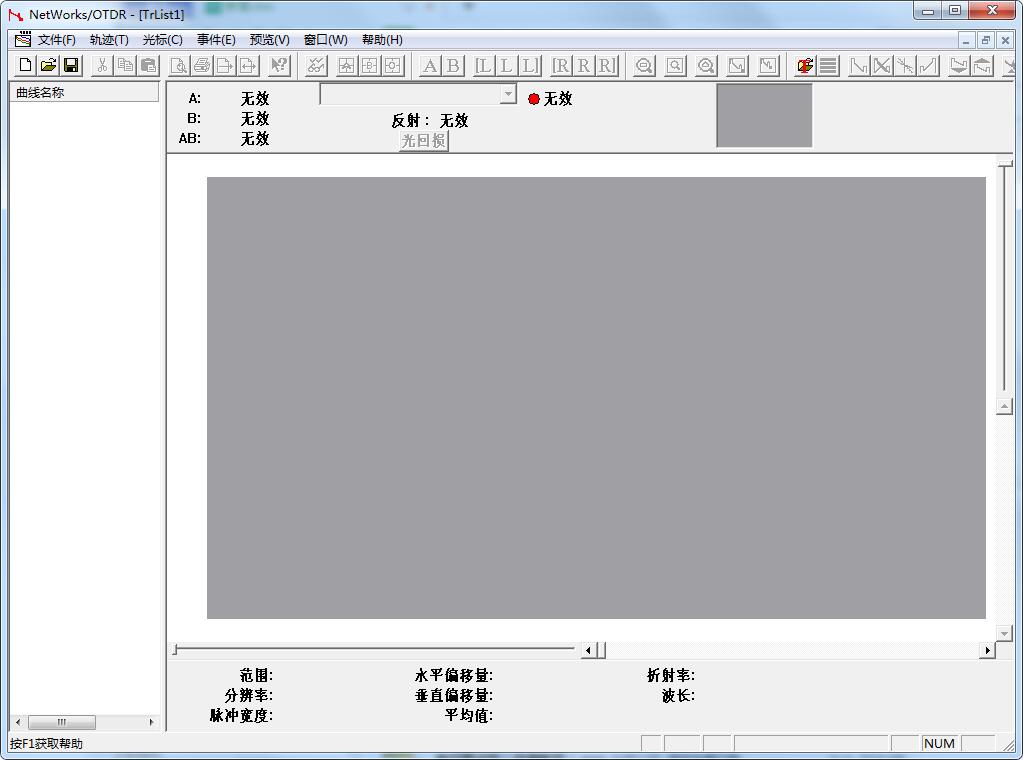Click trace list scrollbar right arrow

pyautogui.click(x=151, y=722)
